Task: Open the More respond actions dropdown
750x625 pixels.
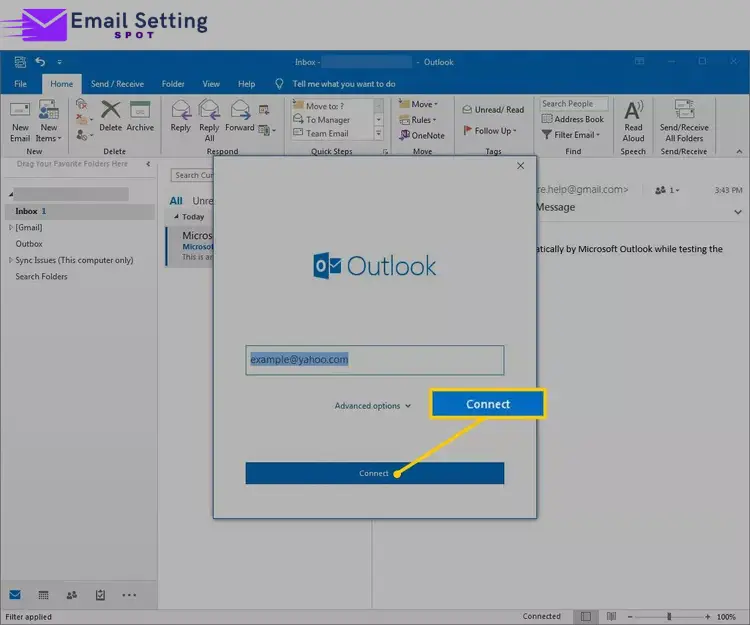Action: [x=267, y=130]
